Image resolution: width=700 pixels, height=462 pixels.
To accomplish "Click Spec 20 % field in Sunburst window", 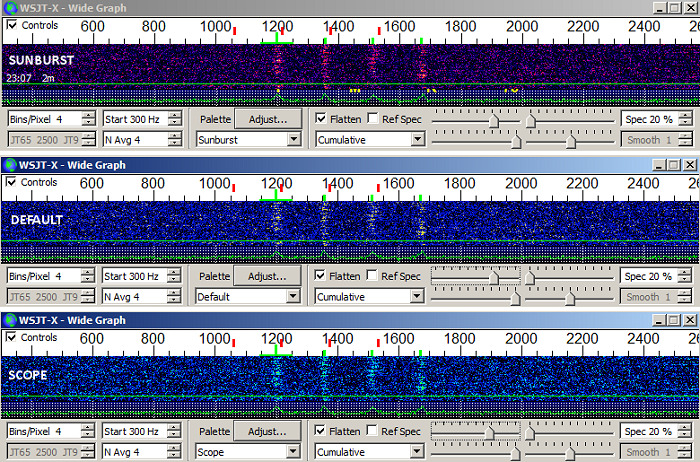I will (x=650, y=119).
